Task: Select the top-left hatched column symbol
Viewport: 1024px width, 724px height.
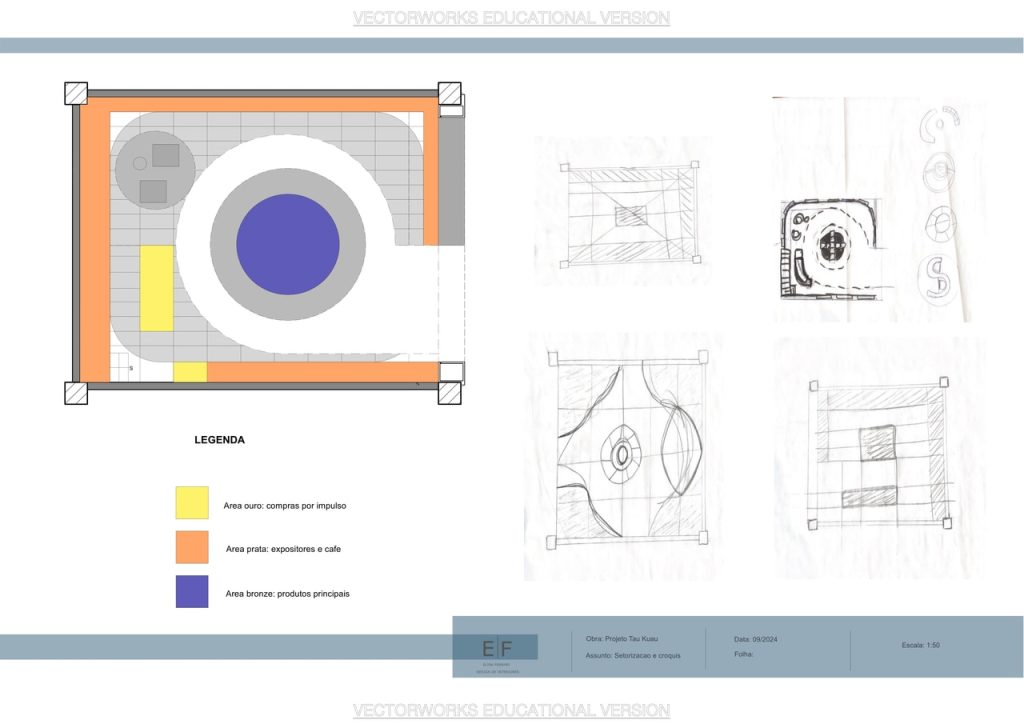Action: coord(76,92)
